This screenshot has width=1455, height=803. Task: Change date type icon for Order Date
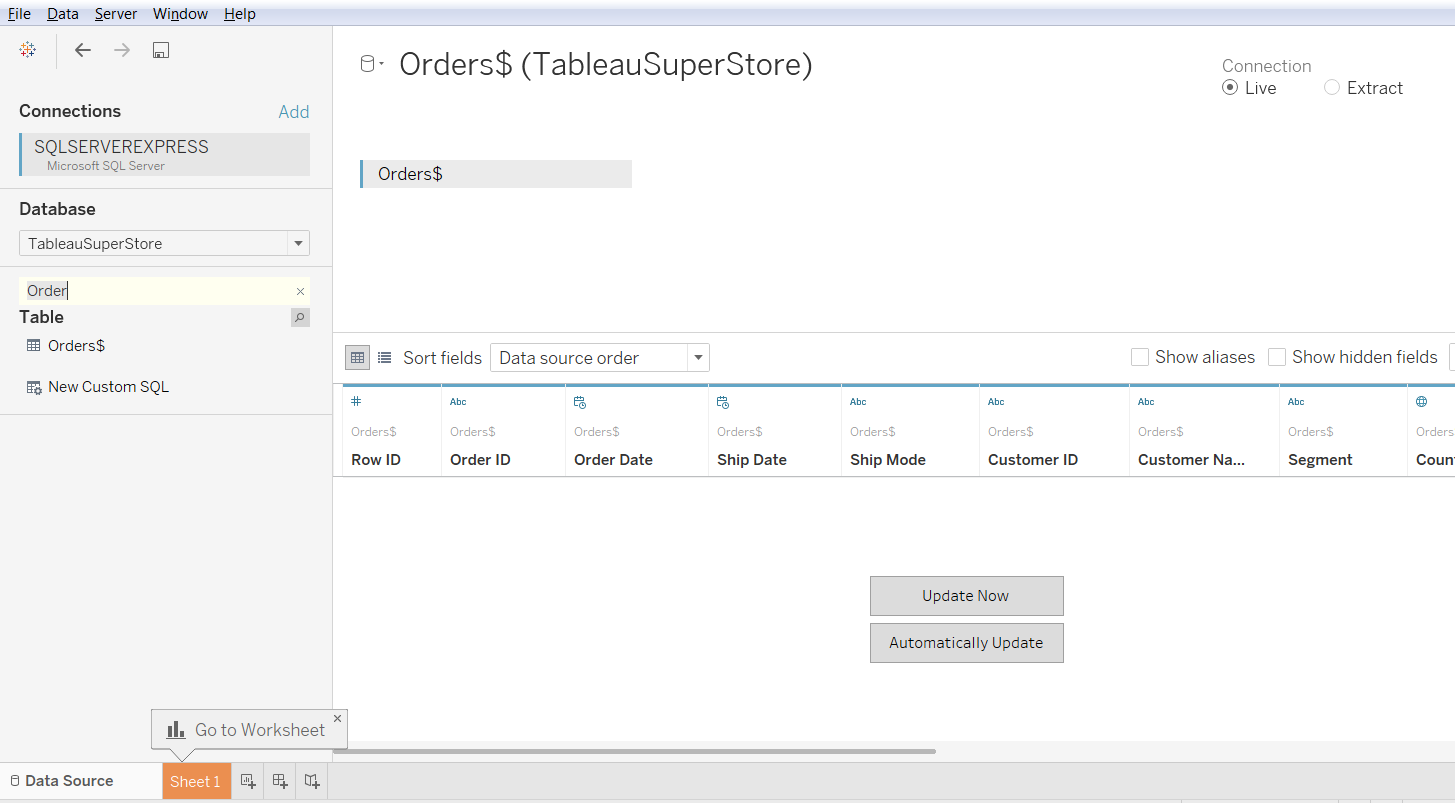(x=580, y=402)
